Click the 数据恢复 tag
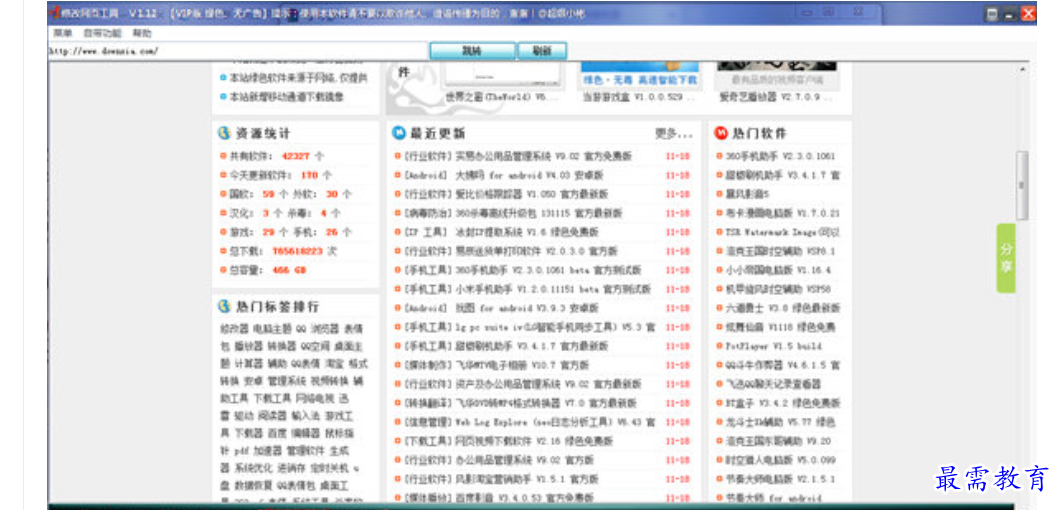This screenshot has height=510, width=1057. click(x=253, y=485)
